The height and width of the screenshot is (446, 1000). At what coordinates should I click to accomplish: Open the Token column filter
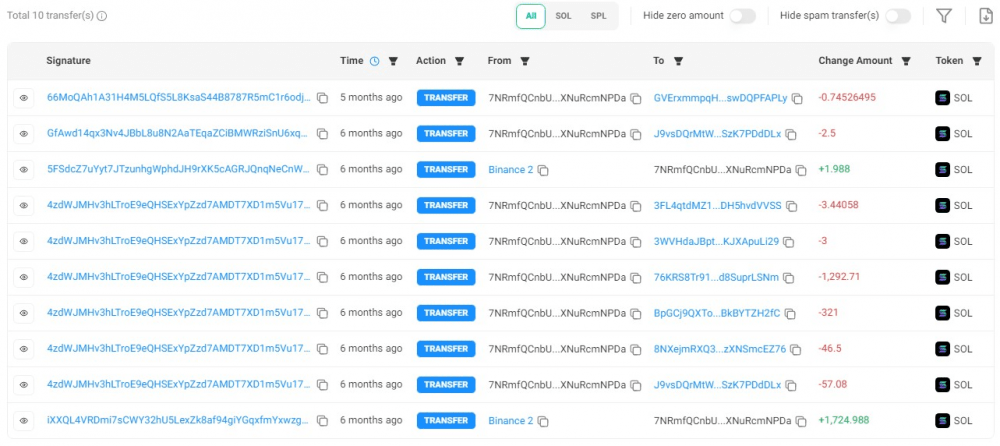tap(976, 61)
